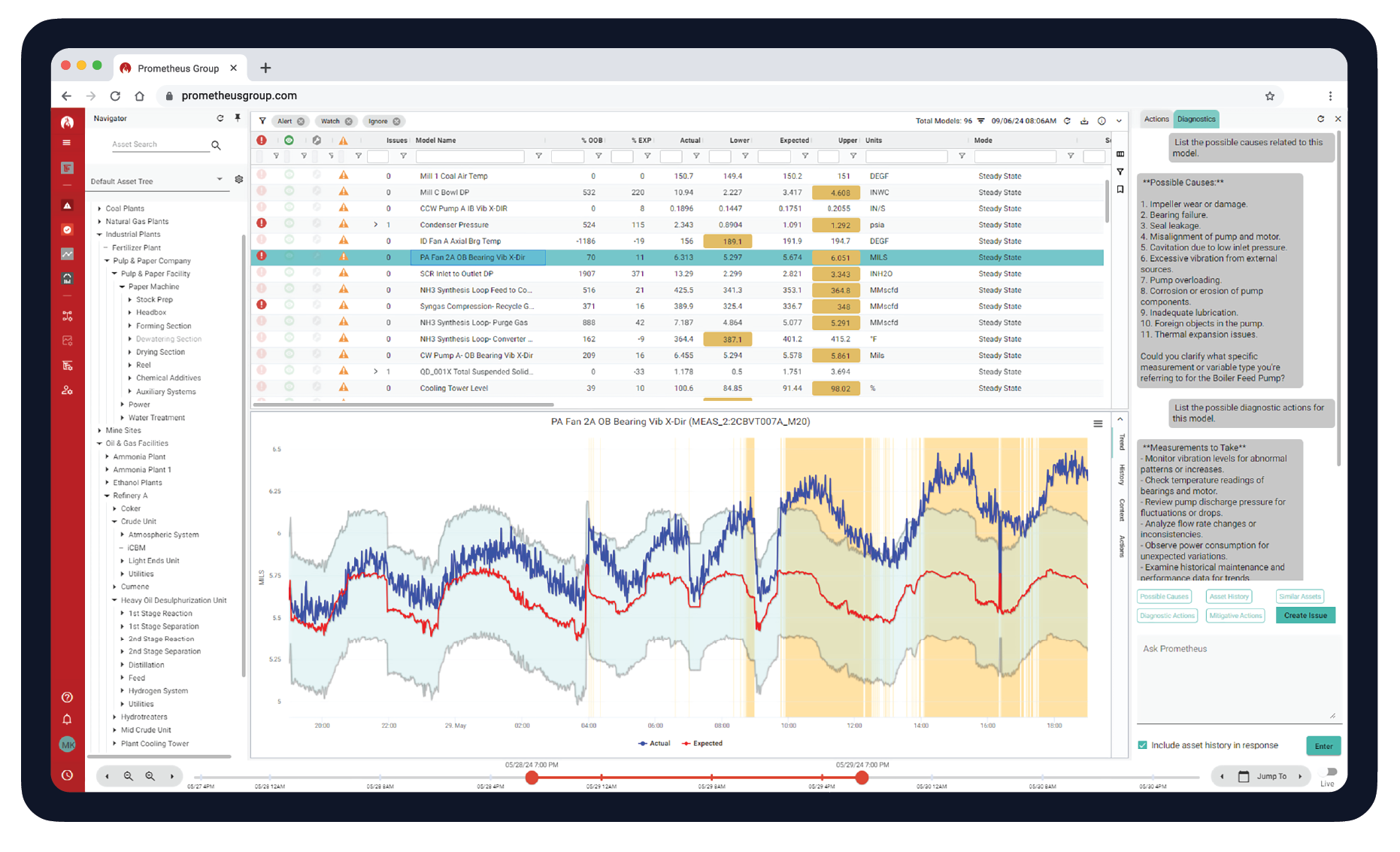This screenshot has height=852, width=1400.
Task: Enable Include asset history in response
Action: tap(1143, 744)
